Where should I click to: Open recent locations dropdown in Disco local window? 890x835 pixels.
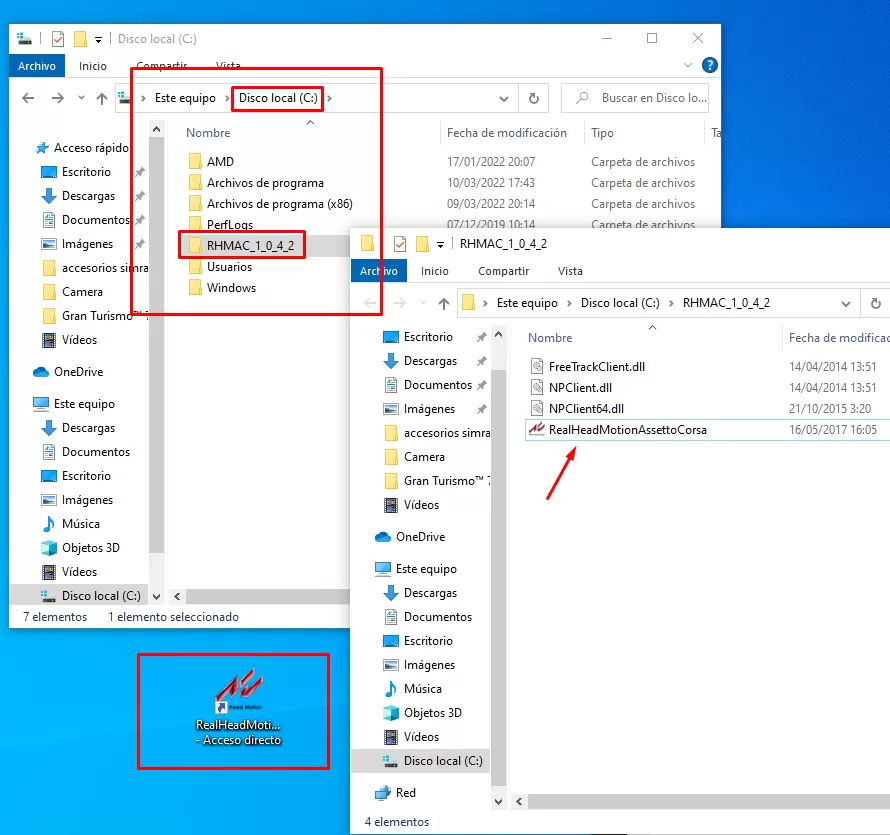pyautogui.click(x=81, y=98)
